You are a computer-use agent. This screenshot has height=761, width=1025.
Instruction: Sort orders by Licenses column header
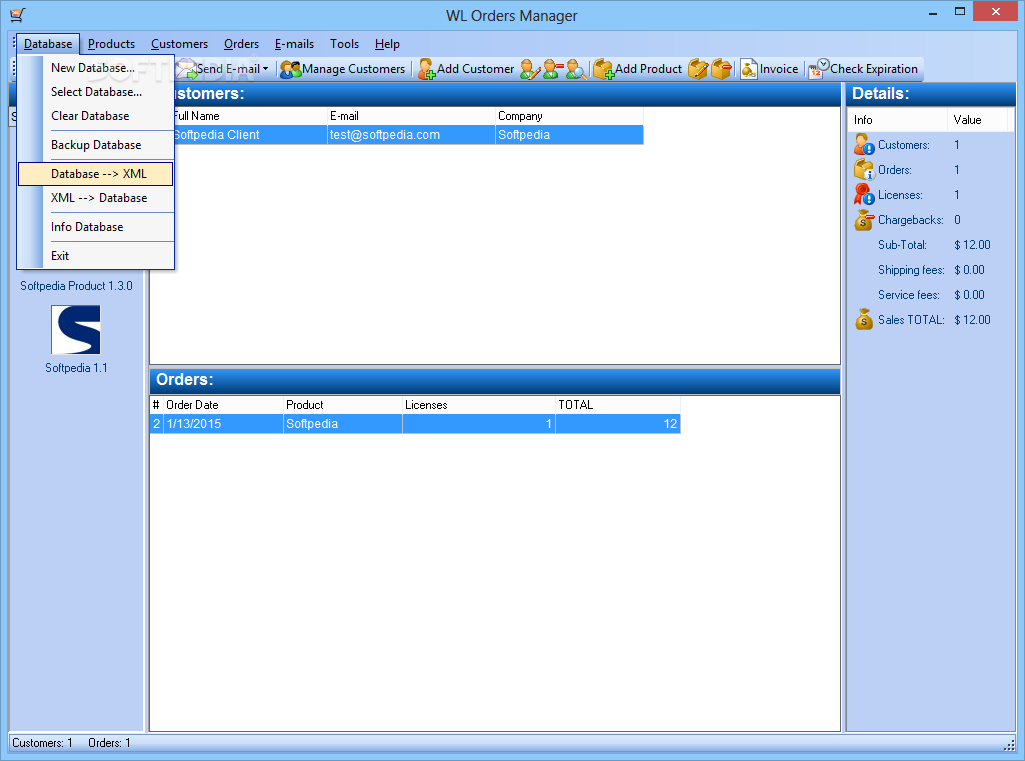coord(479,405)
